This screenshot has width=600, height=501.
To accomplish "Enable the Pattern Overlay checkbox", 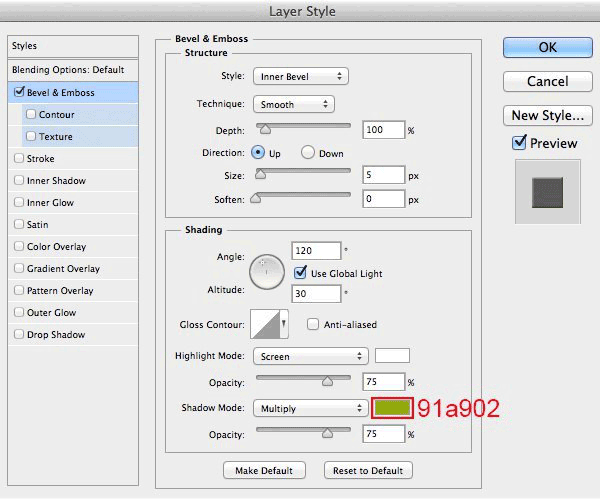I will [19, 290].
